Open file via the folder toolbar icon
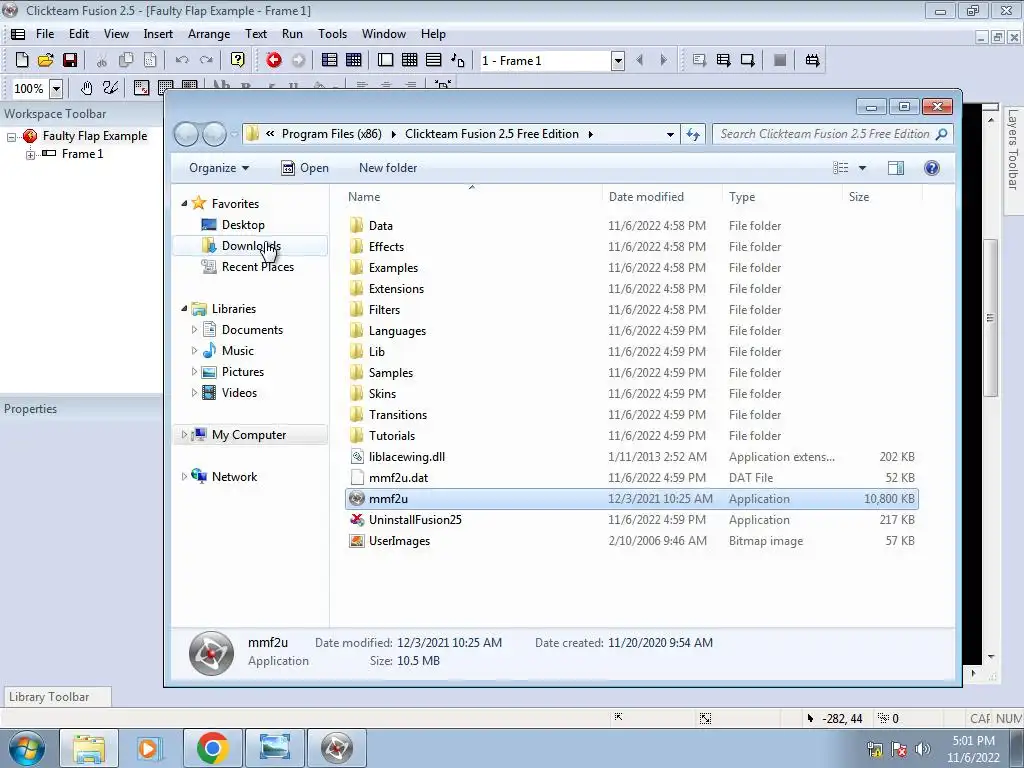This screenshot has height=768, width=1024. pyautogui.click(x=45, y=60)
